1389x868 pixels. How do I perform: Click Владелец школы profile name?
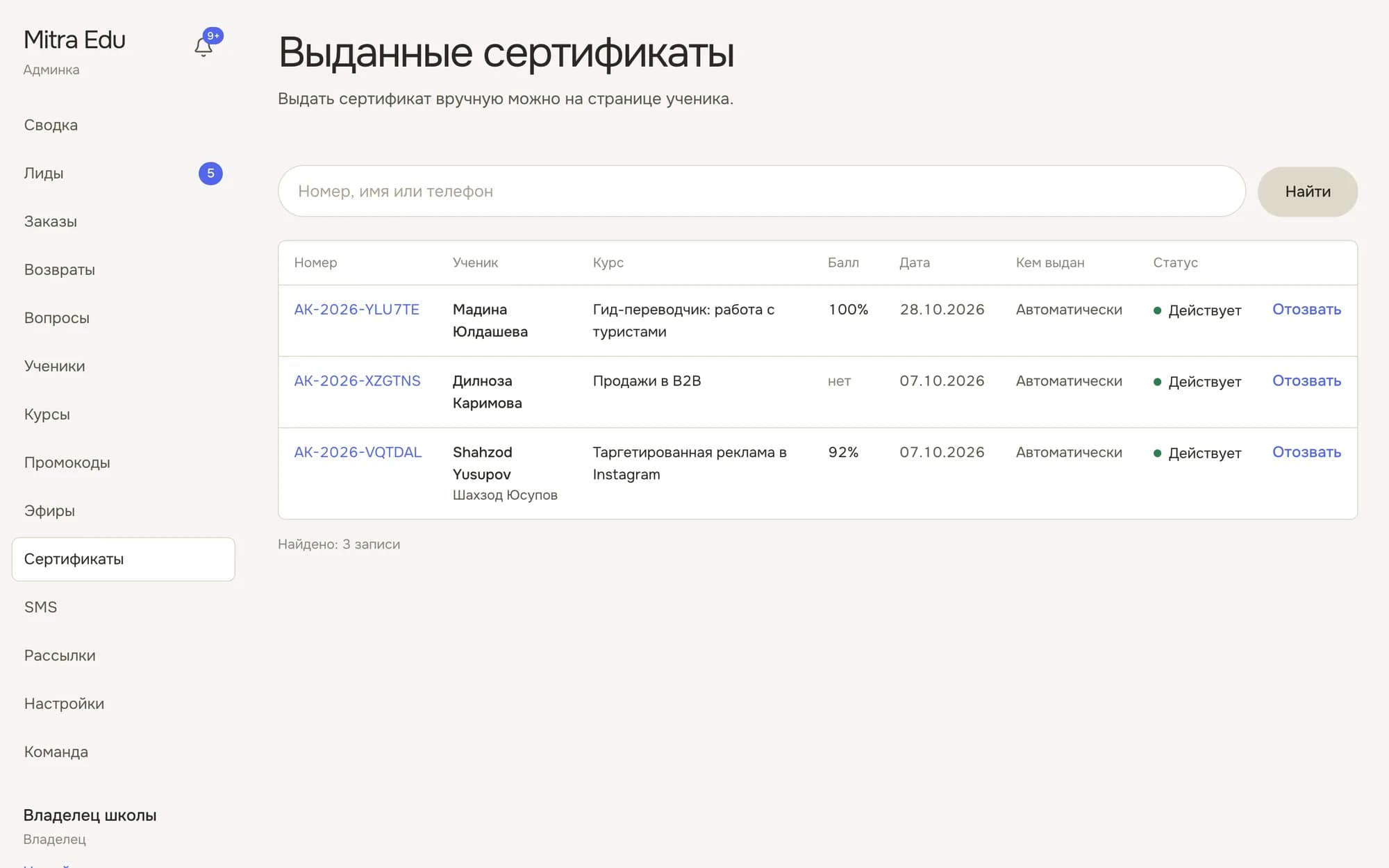[x=90, y=815]
